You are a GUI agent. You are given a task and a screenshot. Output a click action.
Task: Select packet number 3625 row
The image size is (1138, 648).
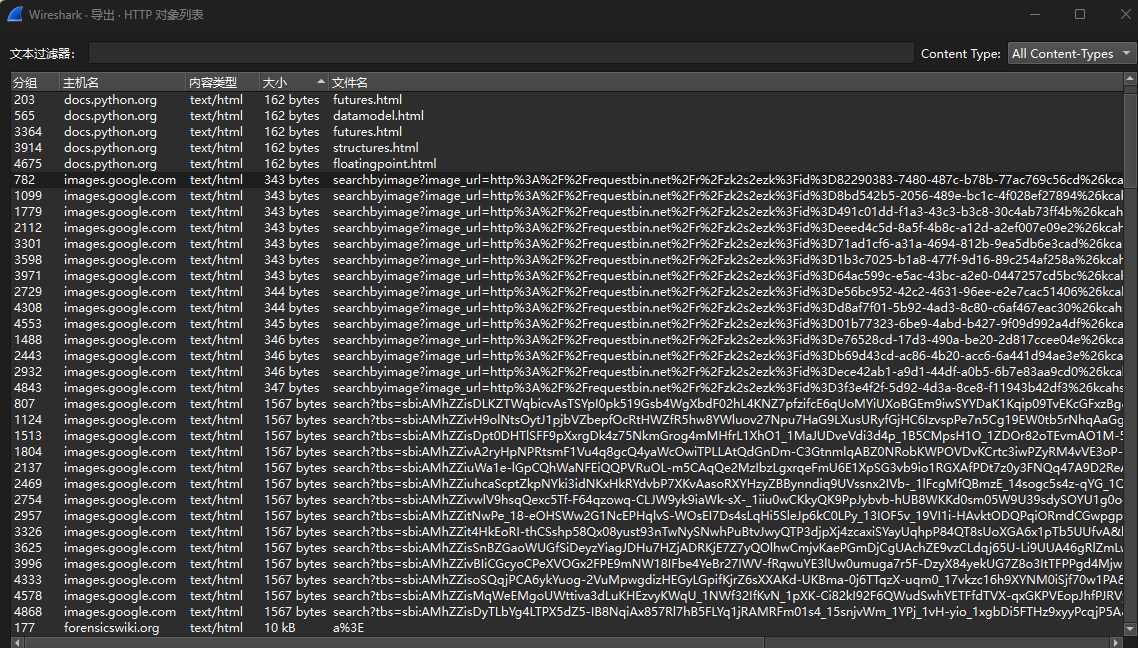tap(567, 547)
